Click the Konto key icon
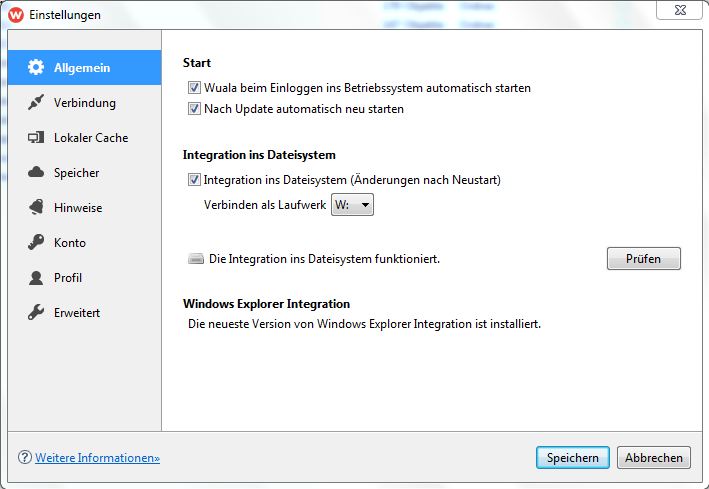 tap(36, 242)
